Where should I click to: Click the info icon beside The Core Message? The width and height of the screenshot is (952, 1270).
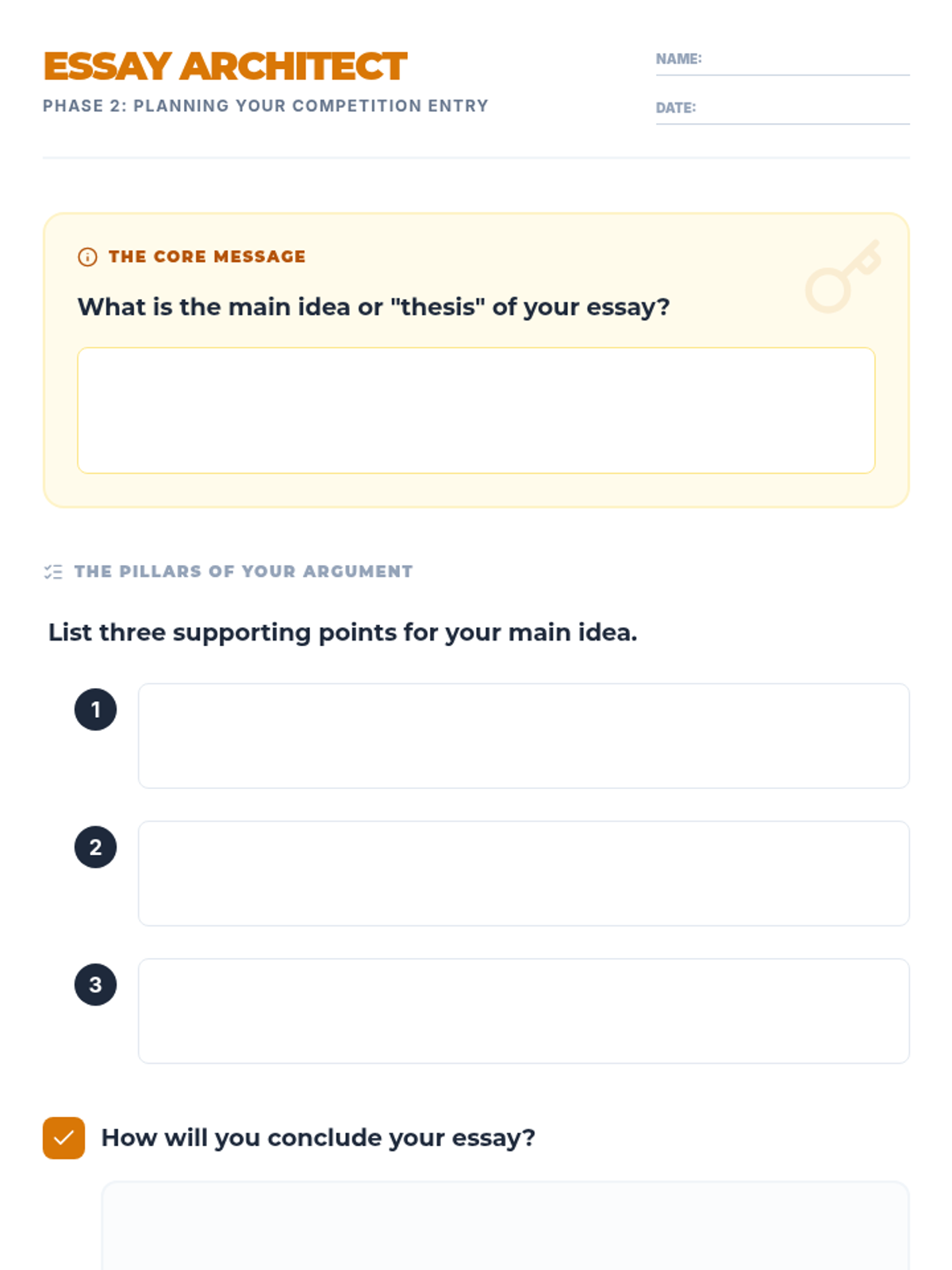coord(87,257)
